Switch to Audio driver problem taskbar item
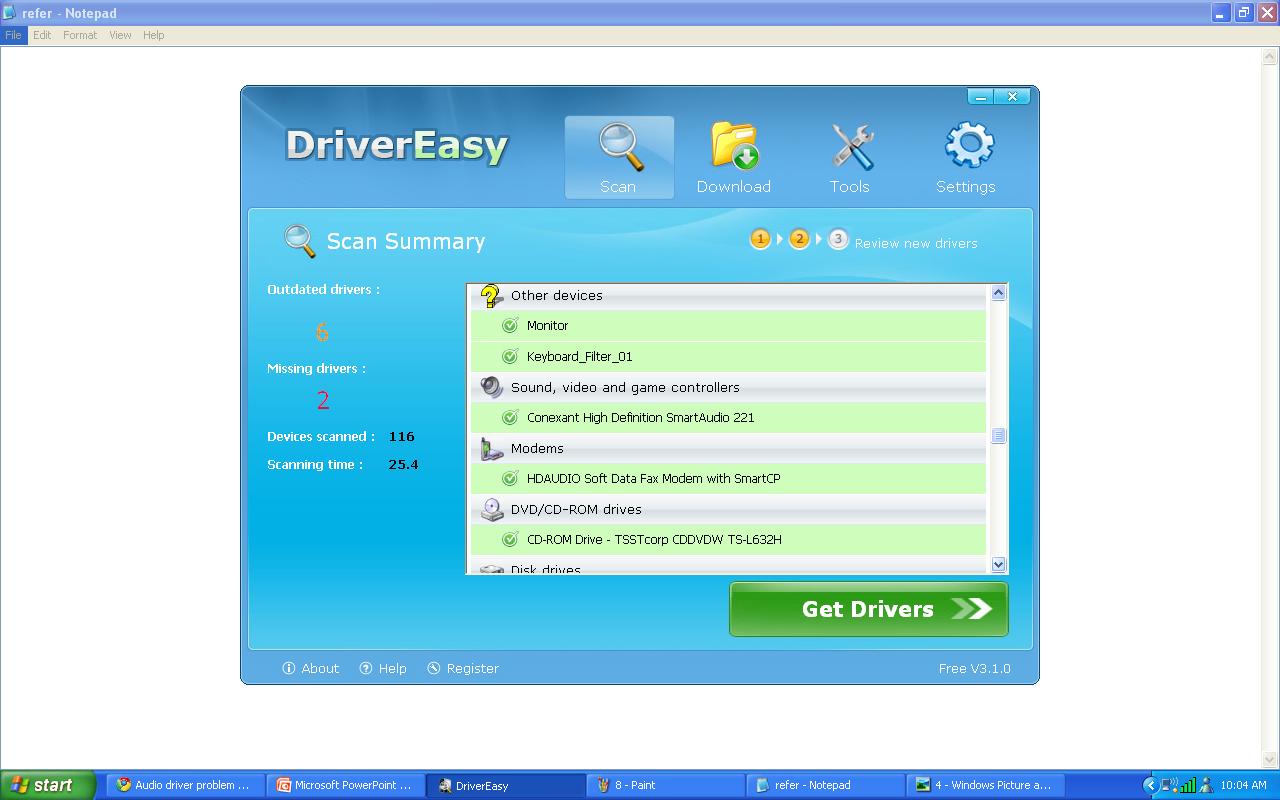 (x=186, y=785)
